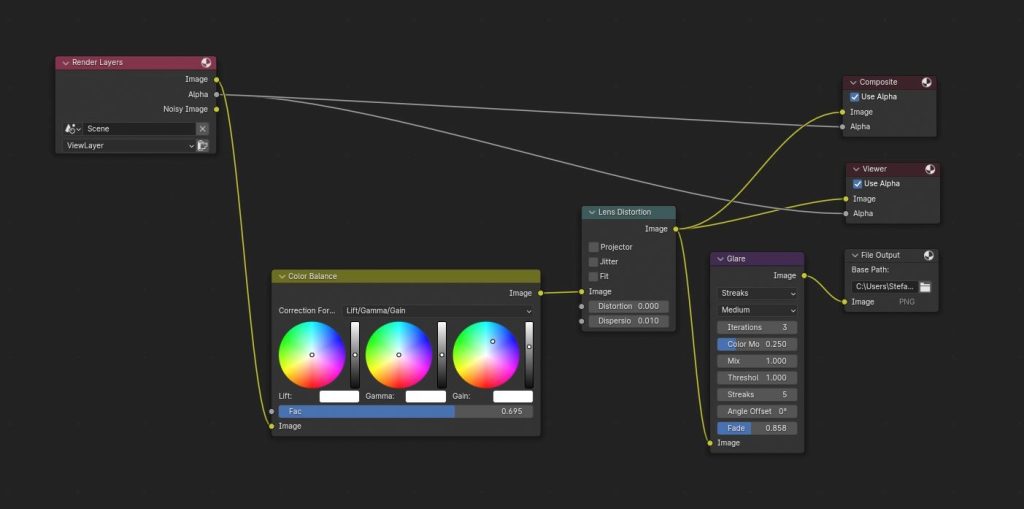Click Color Balance Image output socket
This screenshot has height=509, width=1024.
540,293
